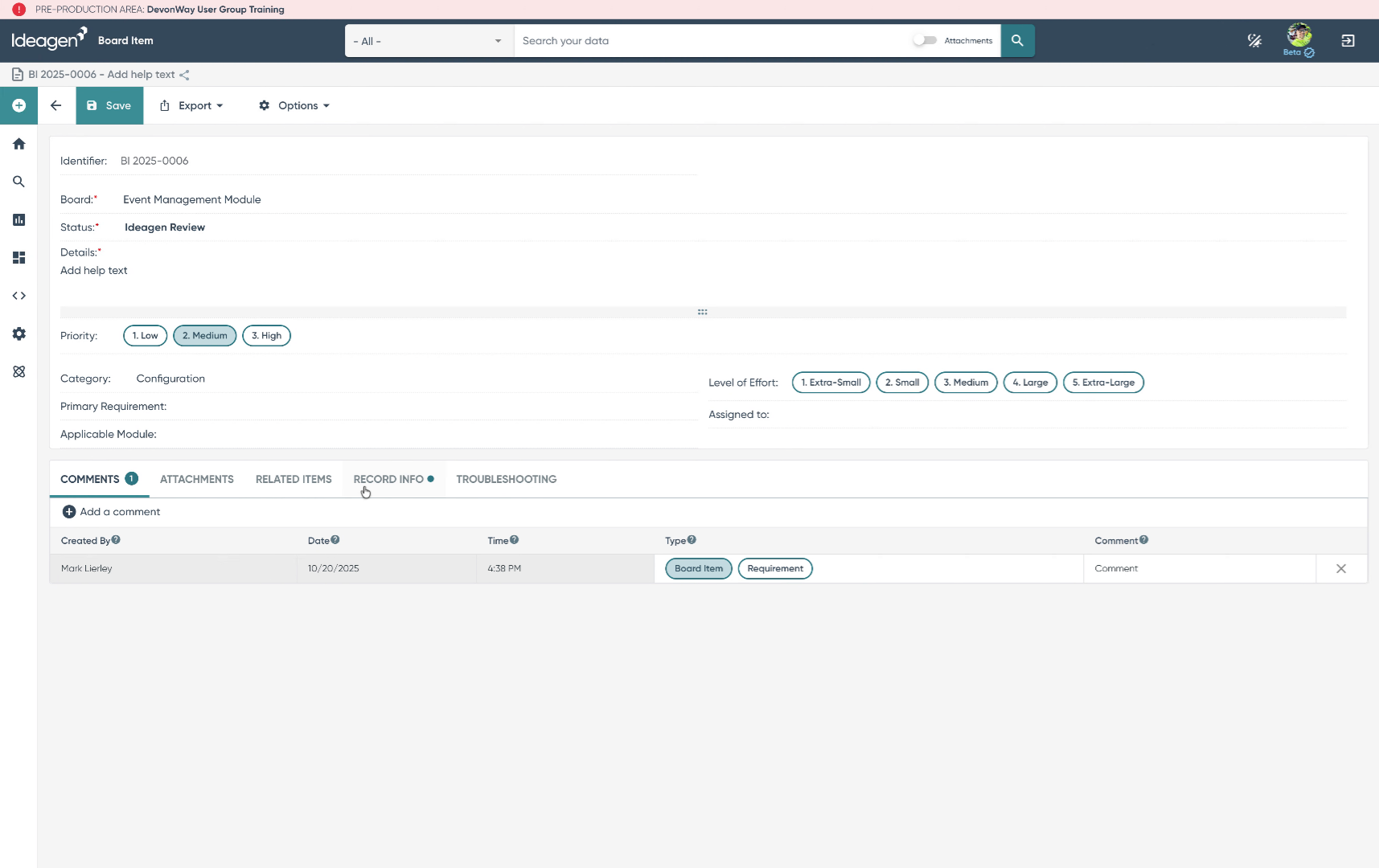Show help for Comment column

tap(1143, 540)
